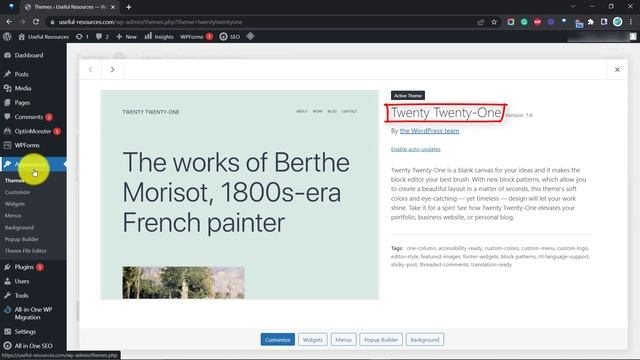Open Theme File Editor in submenu
The image size is (640, 360).
pos(26,251)
